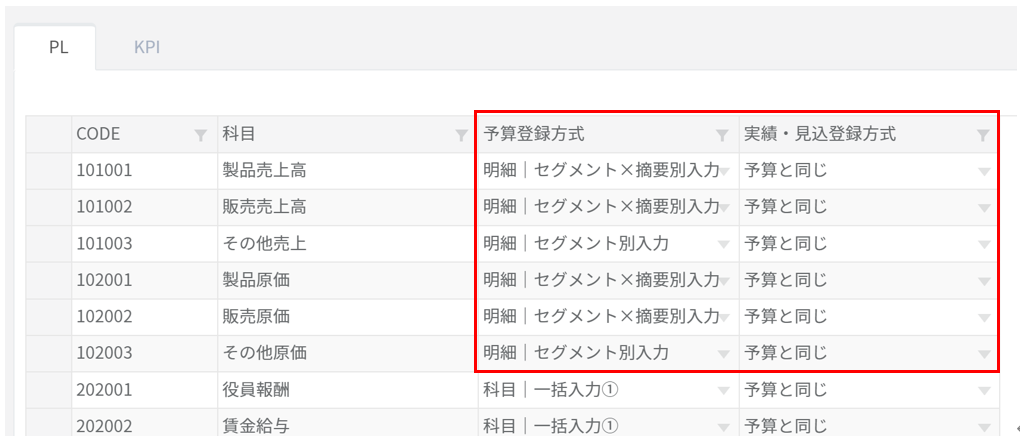Click the CODE cell 202002
1020x440 pixels.
[104, 427]
